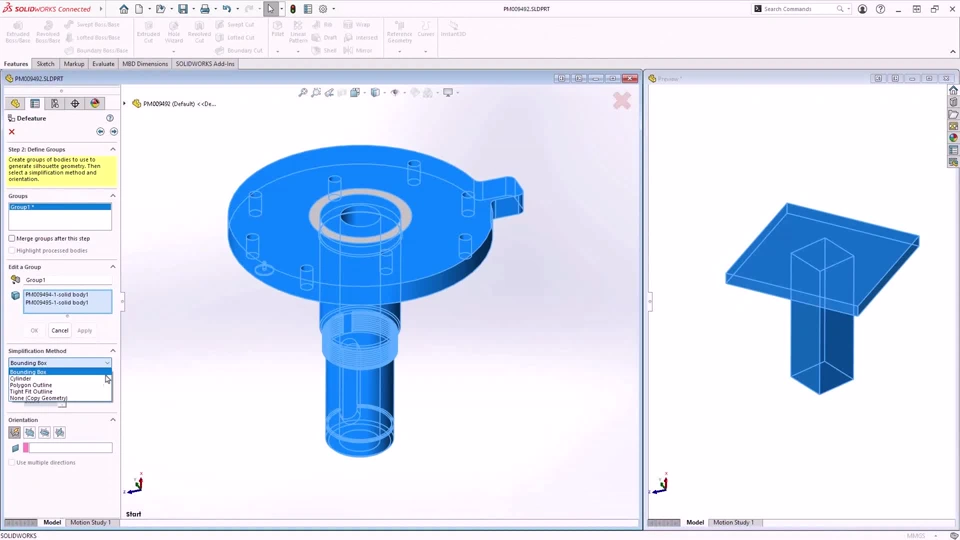Click the task pane Home icon on right

tap(953, 90)
